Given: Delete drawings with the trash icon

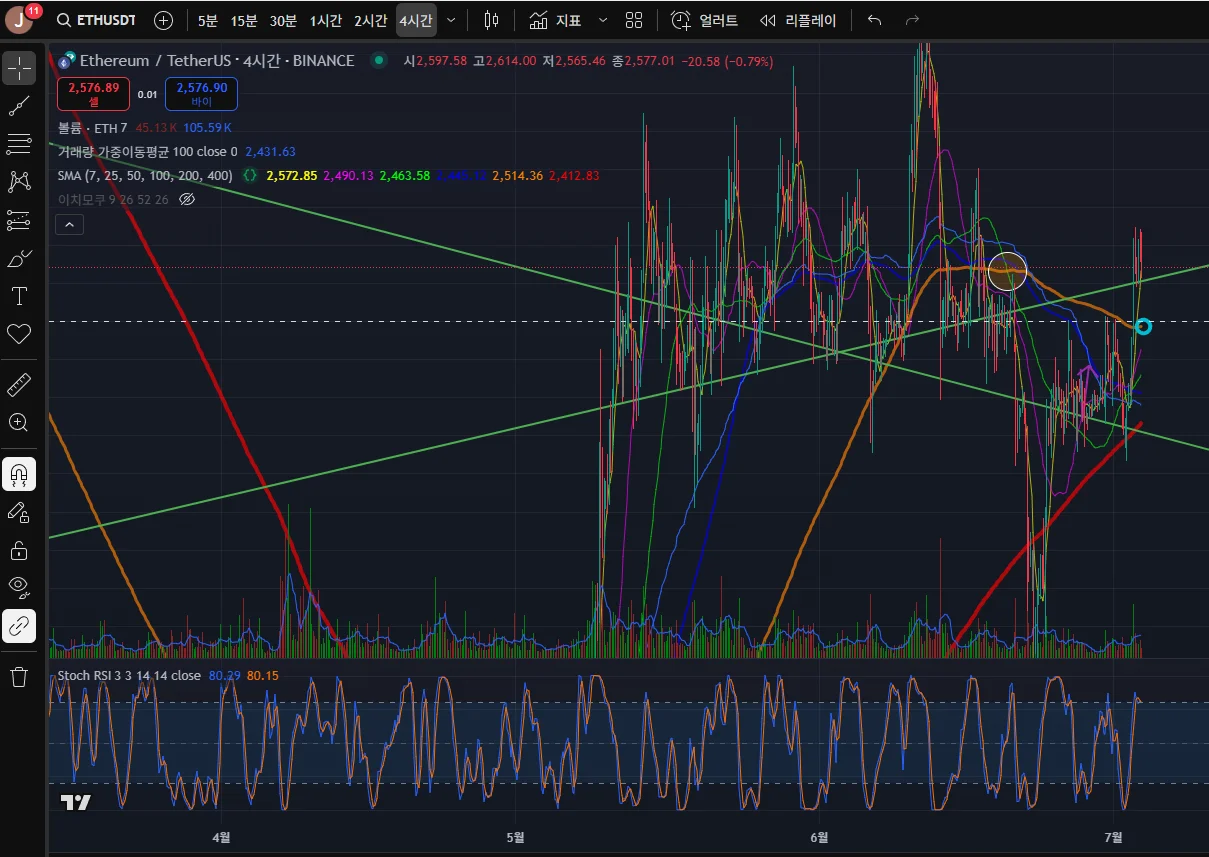Looking at the screenshot, I should (x=19, y=677).
